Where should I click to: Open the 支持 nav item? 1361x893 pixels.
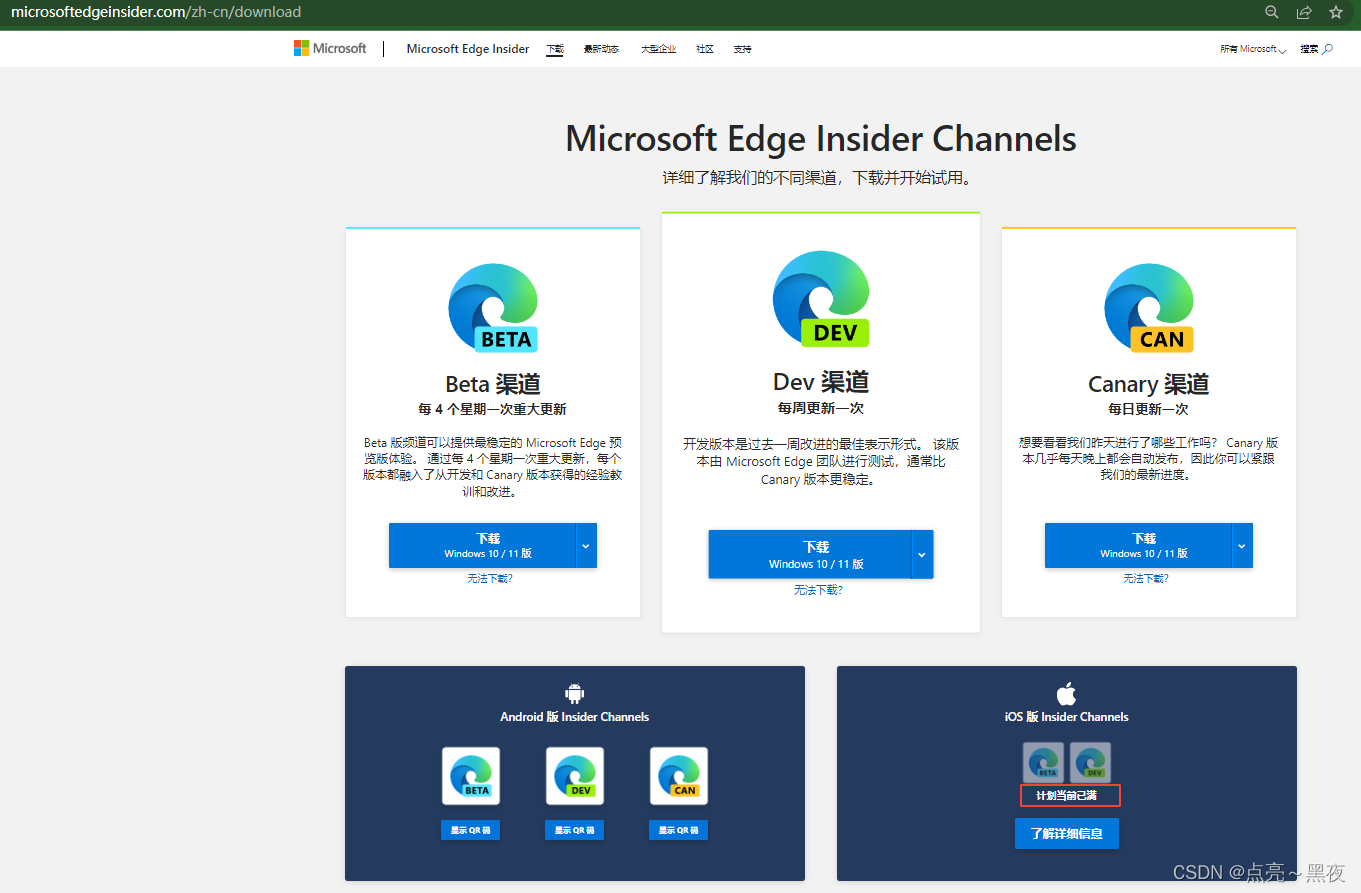point(742,49)
